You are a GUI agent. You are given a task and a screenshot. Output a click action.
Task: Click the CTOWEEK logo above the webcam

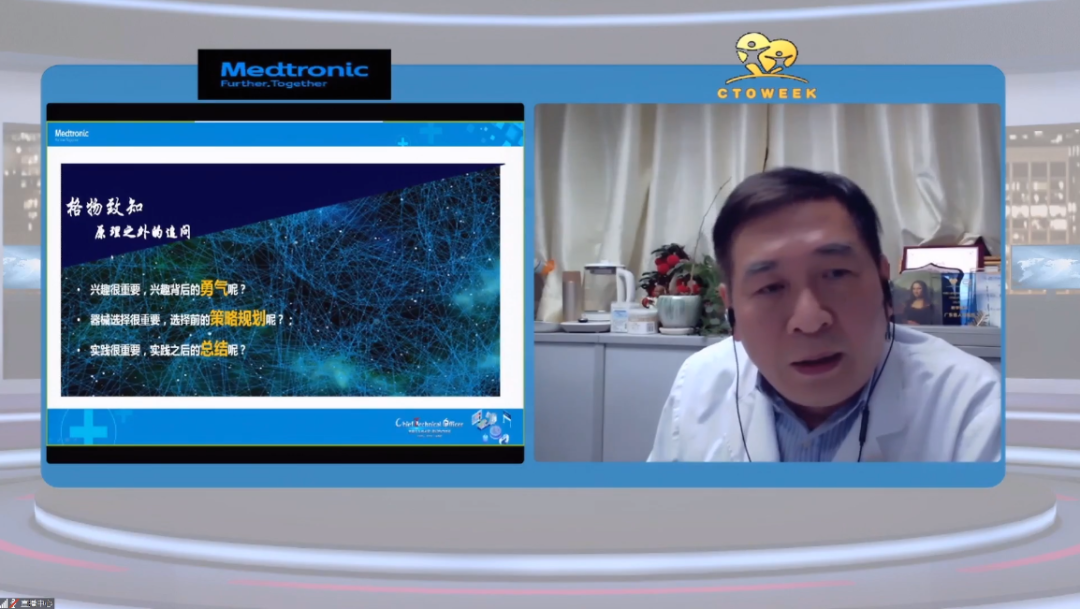coord(766,67)
